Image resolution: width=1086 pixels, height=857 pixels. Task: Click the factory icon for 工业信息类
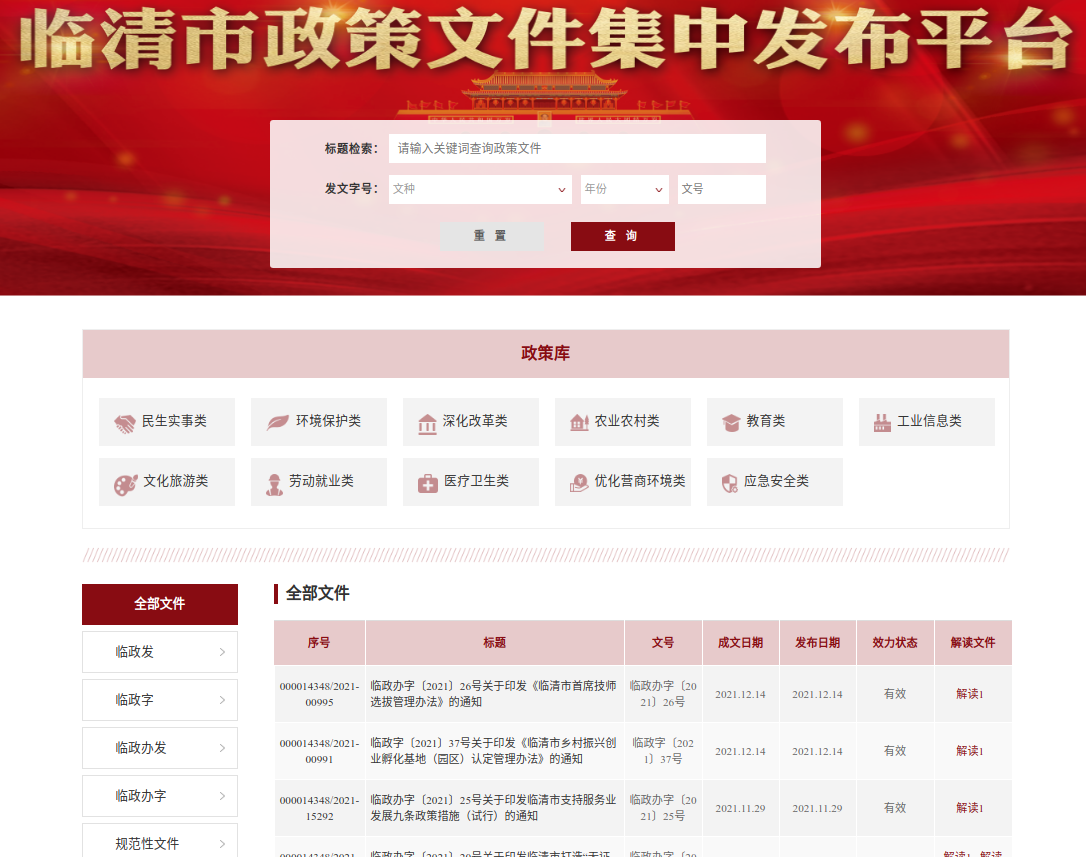click(x=882, y=422)
